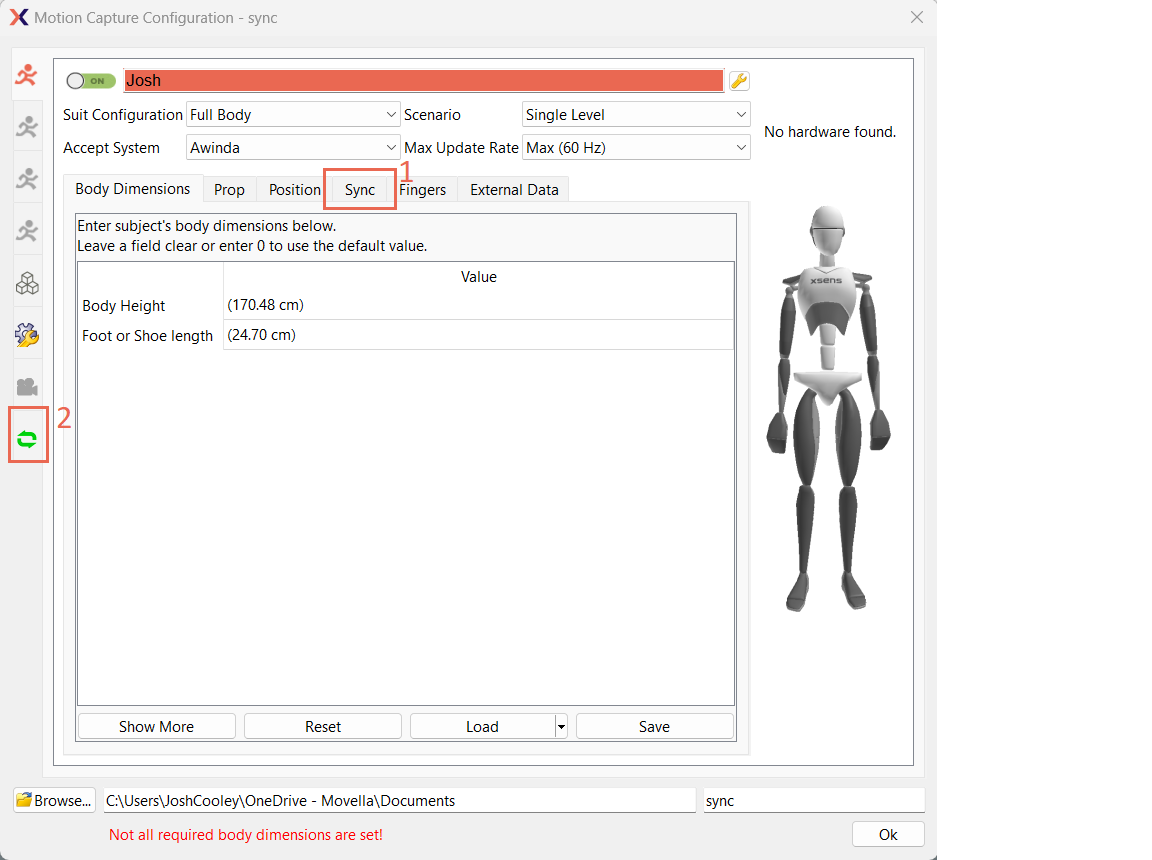Open the stacked cubes objects icon
The image size is (1152, 860).
tap(27, 283)
